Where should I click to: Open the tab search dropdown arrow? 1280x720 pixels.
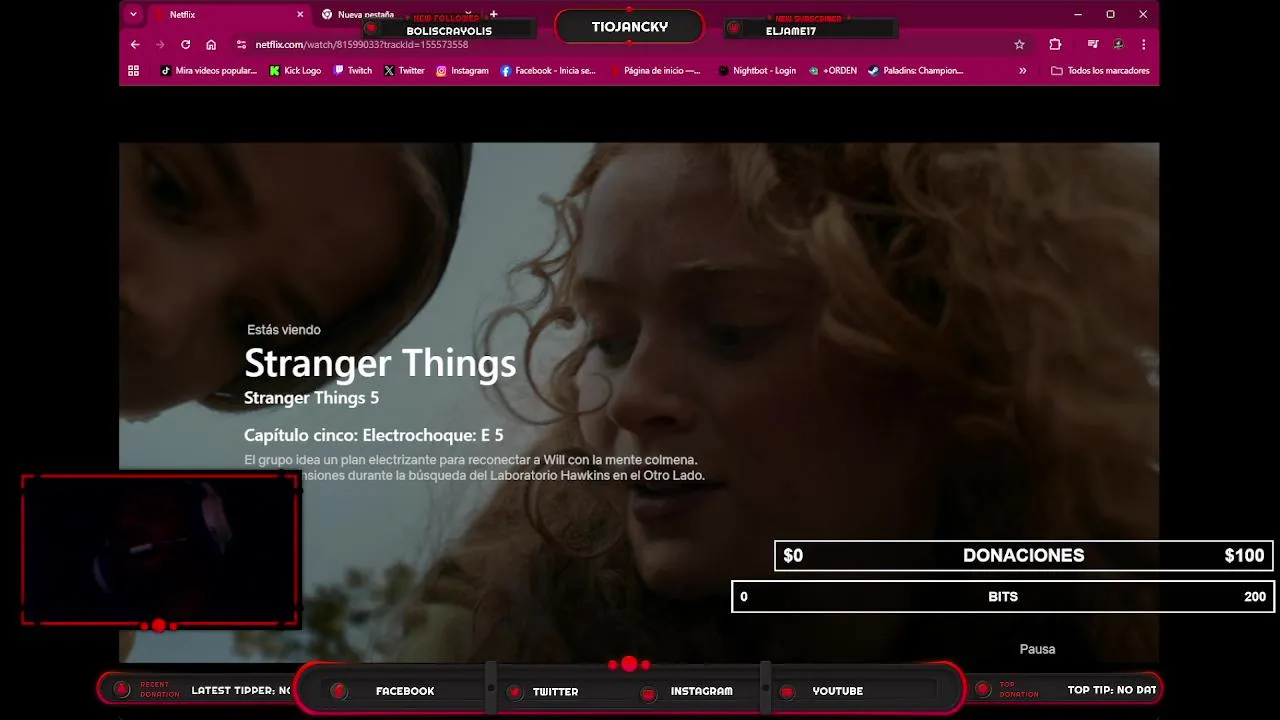[x=133, y=14]
